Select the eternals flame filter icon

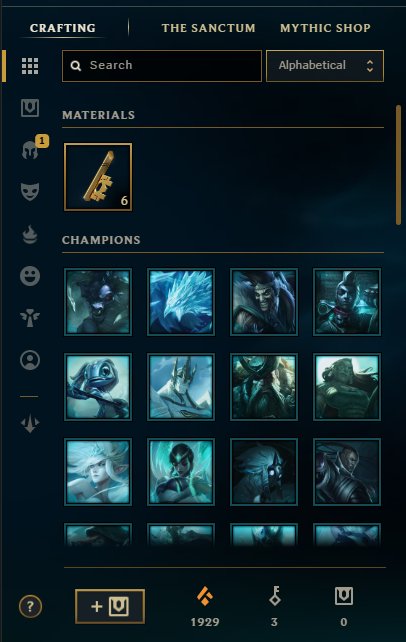(x=30, y=234)
